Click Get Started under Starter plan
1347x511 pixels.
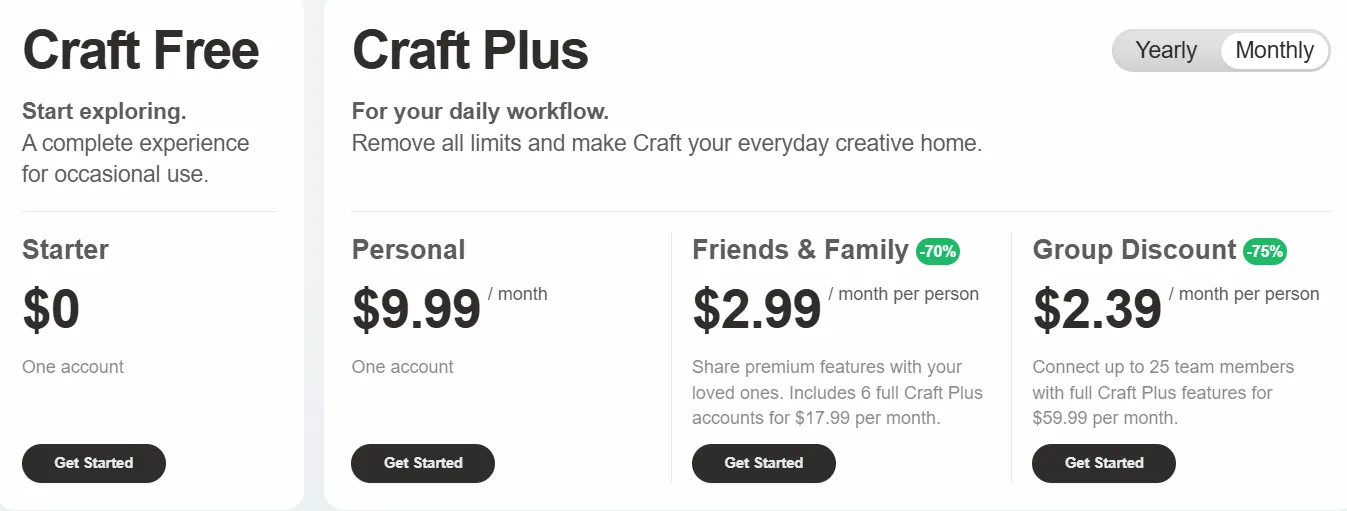(94, 463)
